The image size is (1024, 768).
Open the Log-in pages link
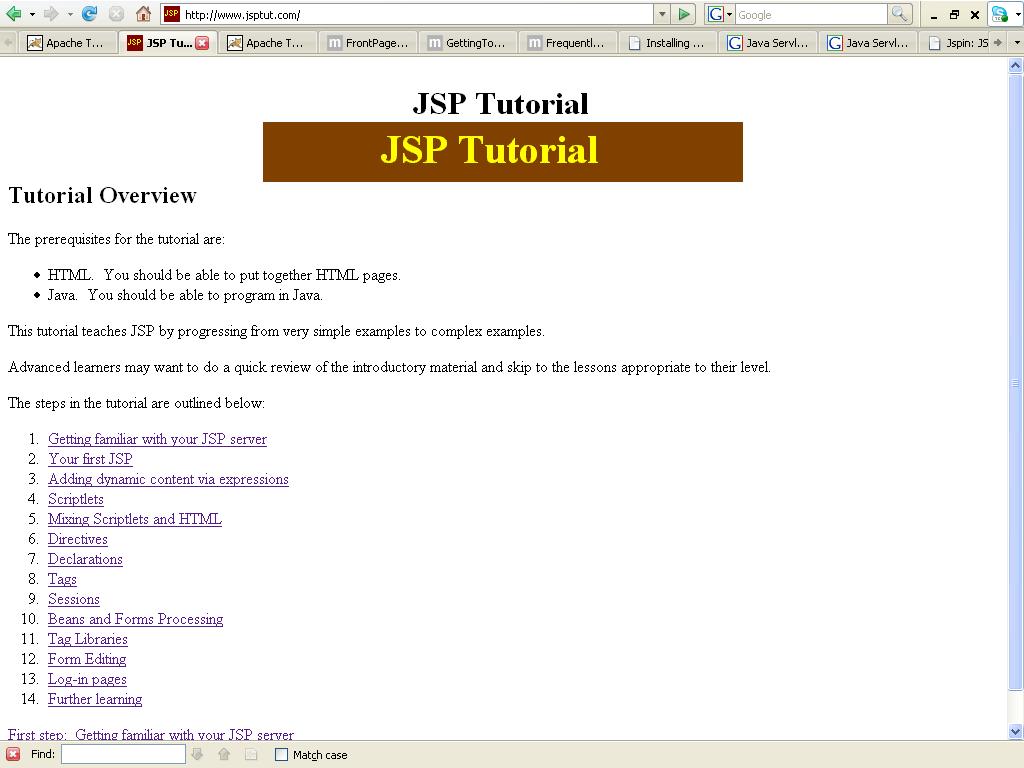click(x=87, y=679)
